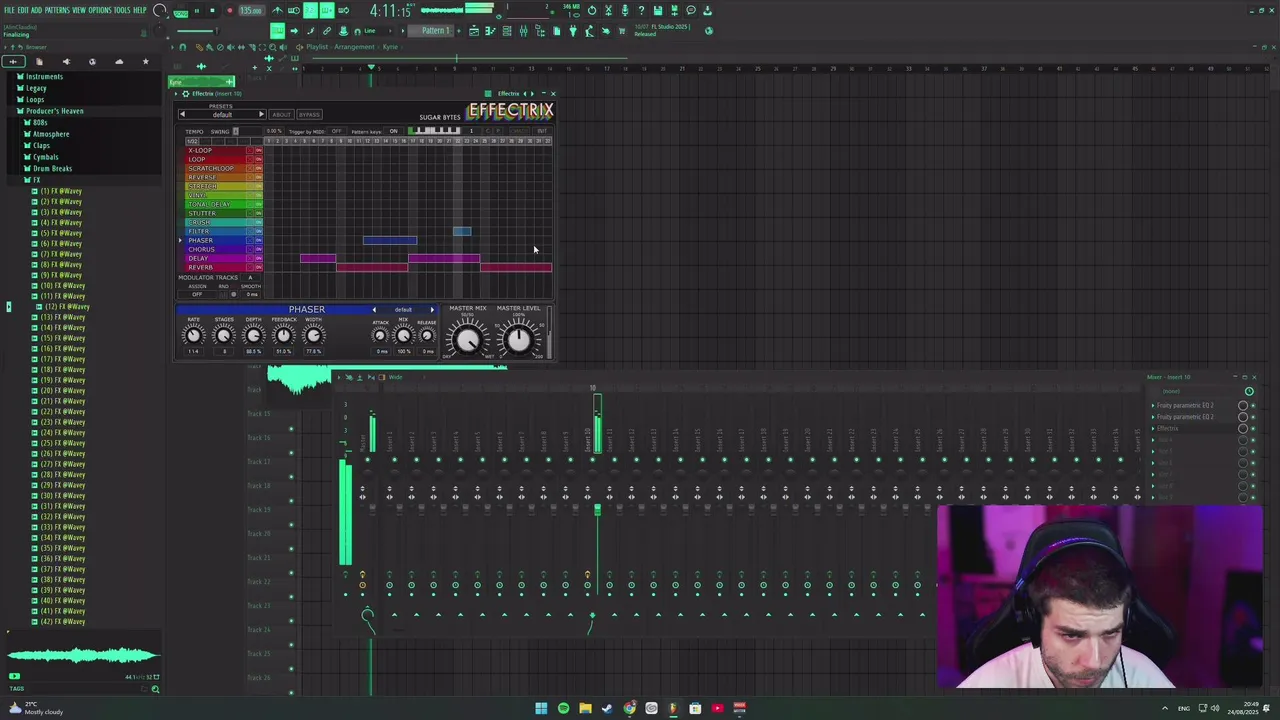
Task: Toggle PHASER effect ON button
Action: 259,240
